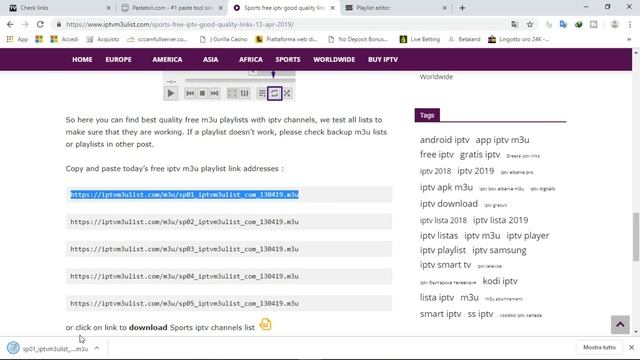640x360 pixels.
Task: Open the WORLDWIDE menu item
Action: (x=334, y=60)
